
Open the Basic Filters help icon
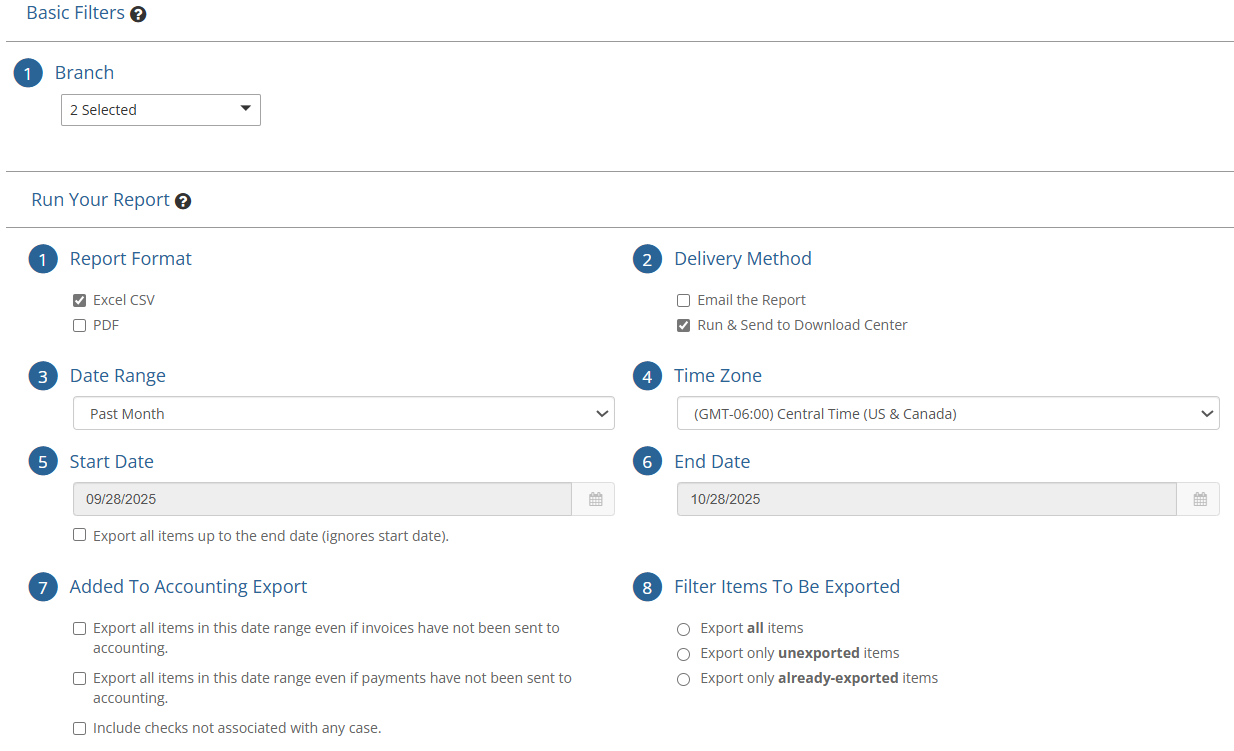click(x=137, y=14)
